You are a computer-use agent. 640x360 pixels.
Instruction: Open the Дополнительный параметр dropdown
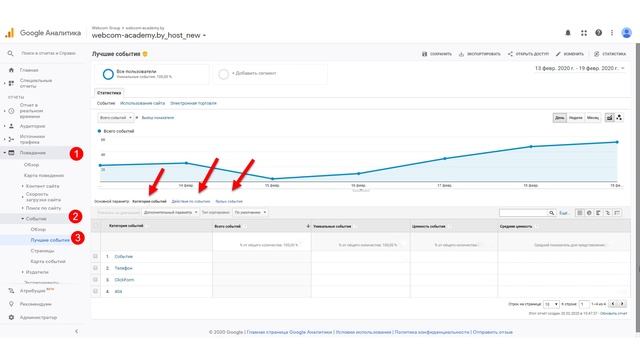(170, 212)
